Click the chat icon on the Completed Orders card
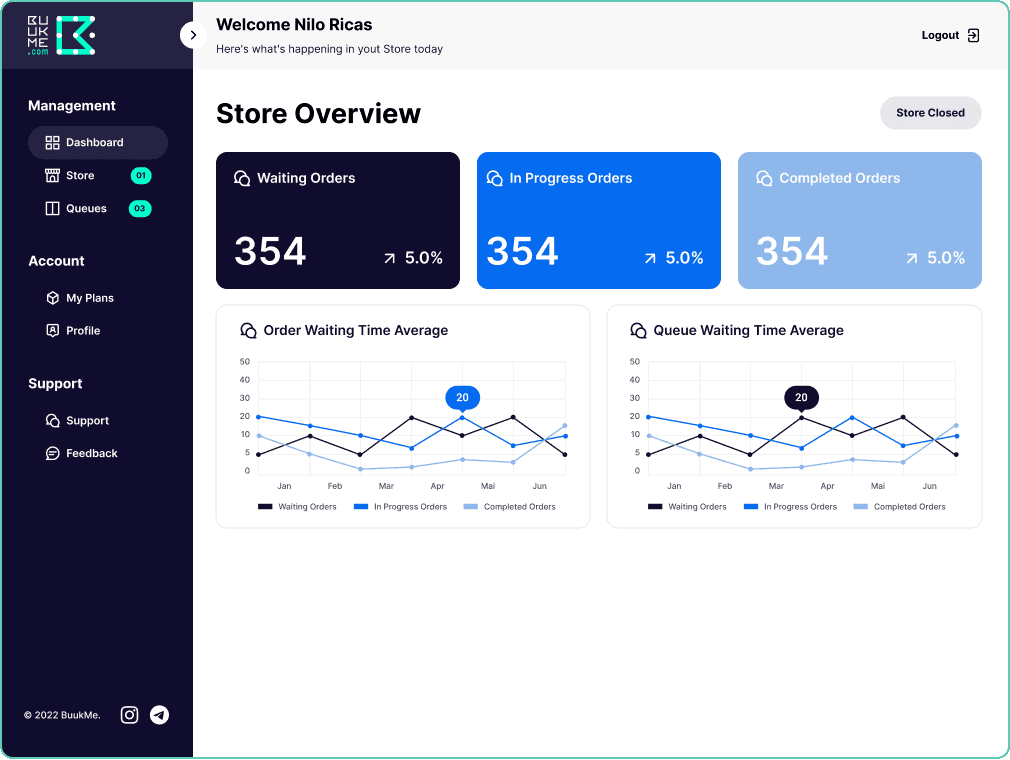The image size is (1010, 760). [764, 178]
